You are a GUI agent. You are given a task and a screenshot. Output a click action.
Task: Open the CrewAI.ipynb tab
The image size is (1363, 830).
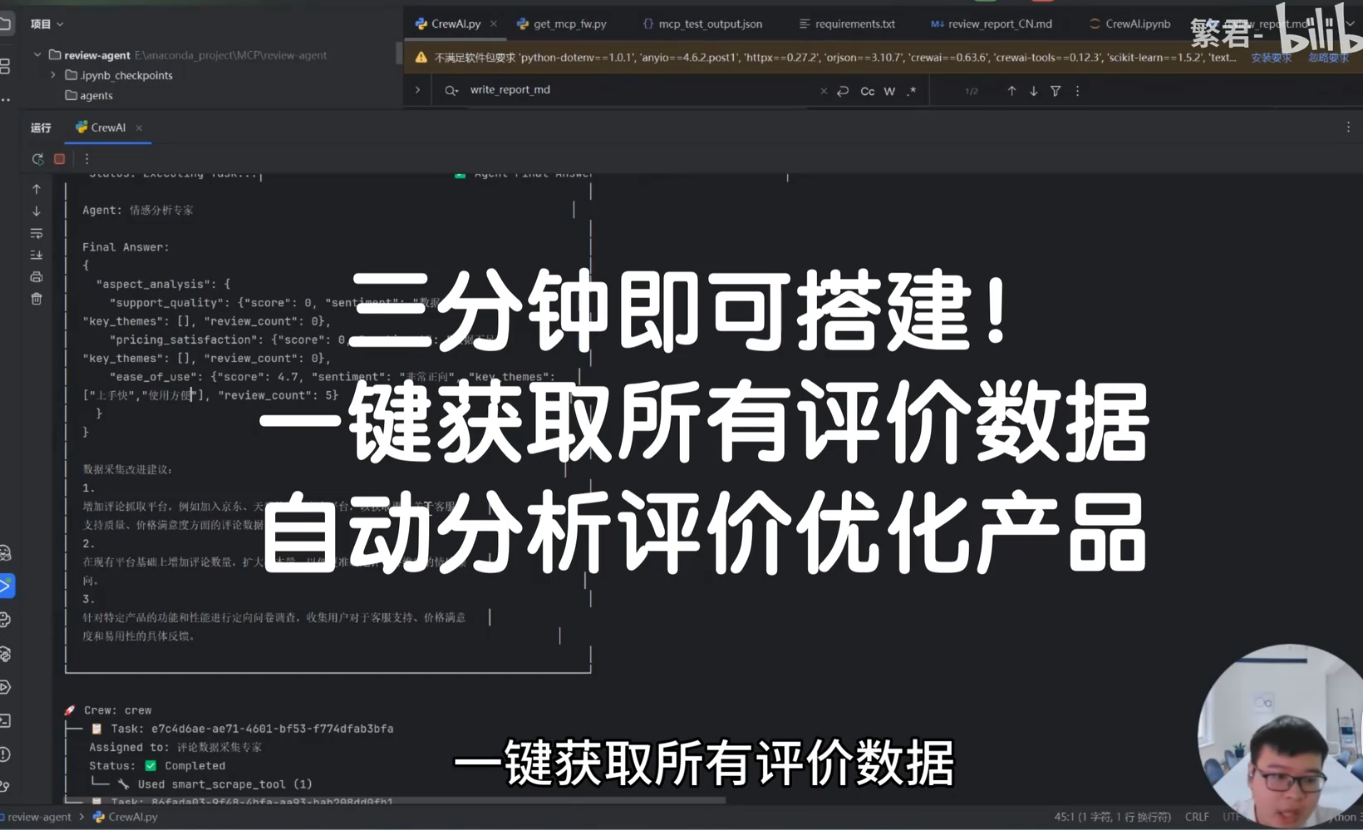point(1129,24)
